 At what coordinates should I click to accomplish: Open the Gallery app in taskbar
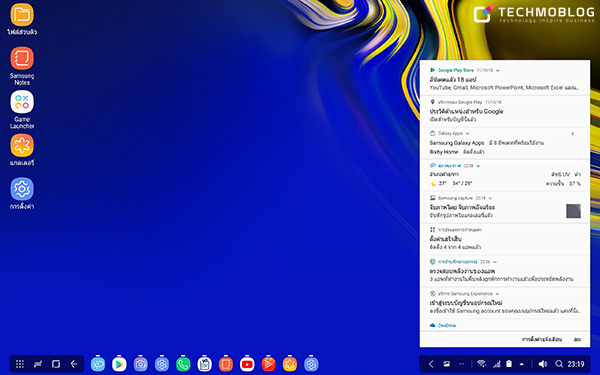(290, 364)
